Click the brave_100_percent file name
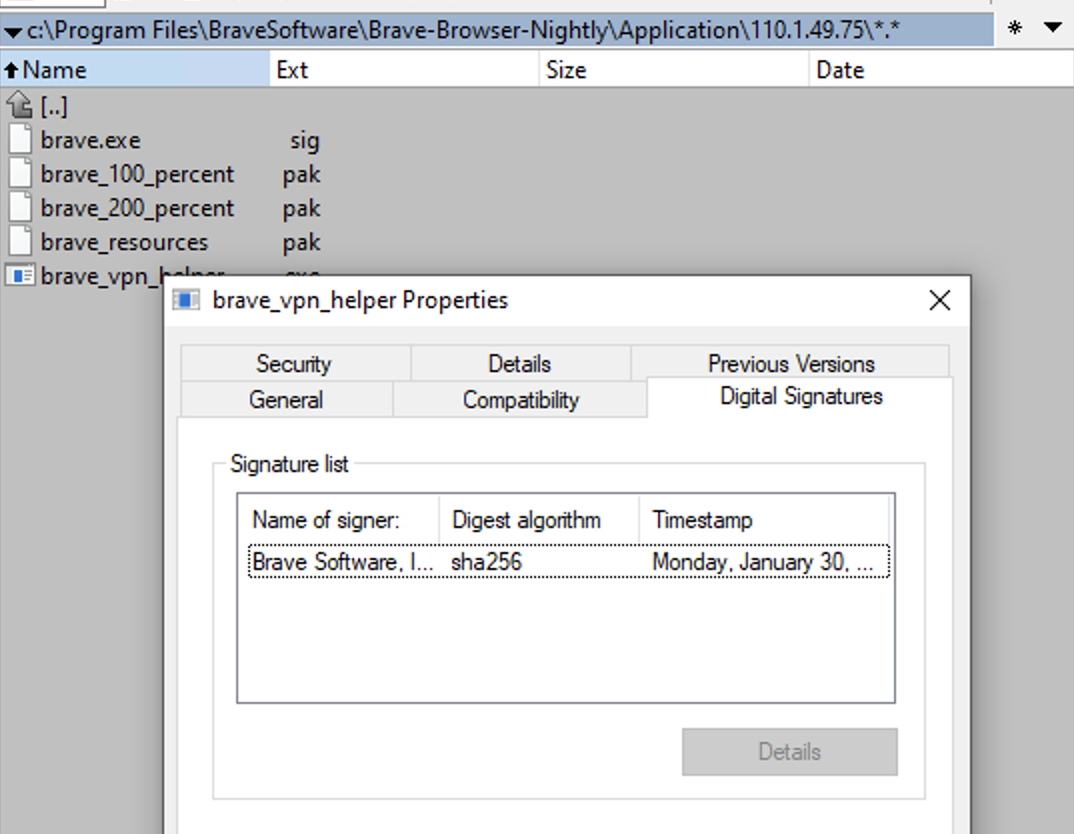This screenshot has height=834, width=1074. point(137,174)
